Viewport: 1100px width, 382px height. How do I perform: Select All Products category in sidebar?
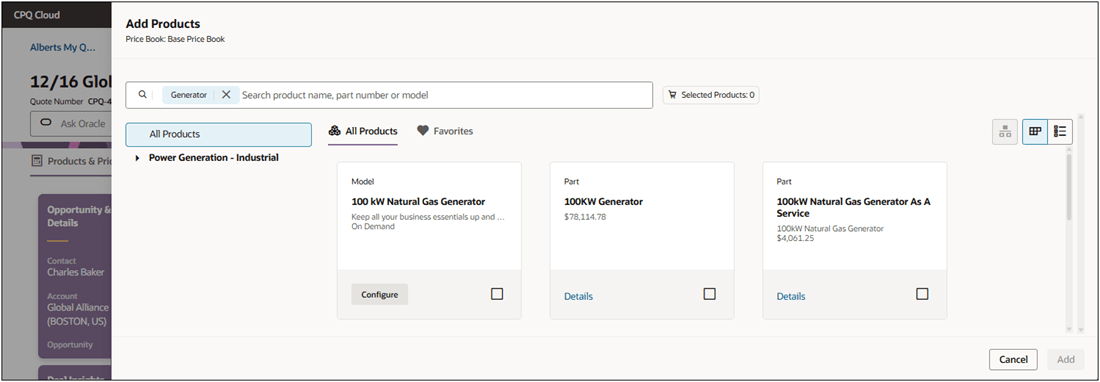click(x=218, y=135)
